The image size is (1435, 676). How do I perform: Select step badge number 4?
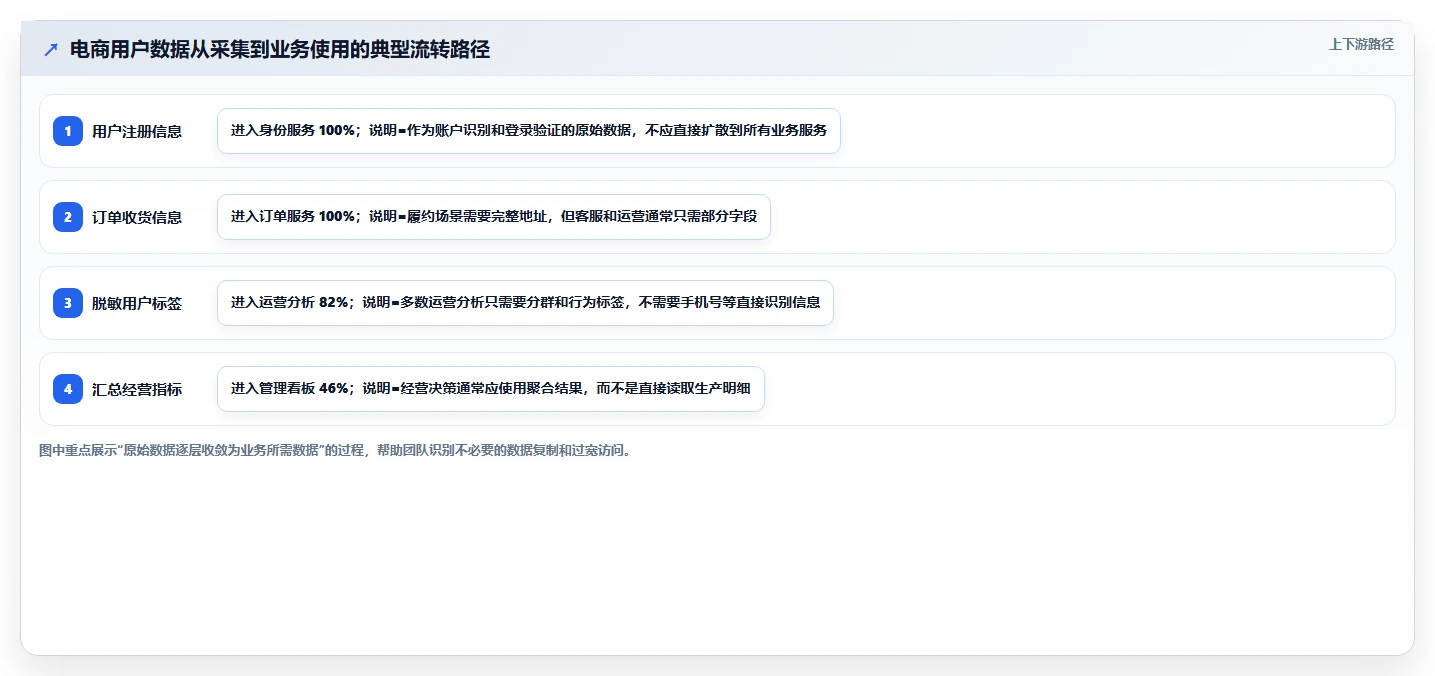pos(68,389)
